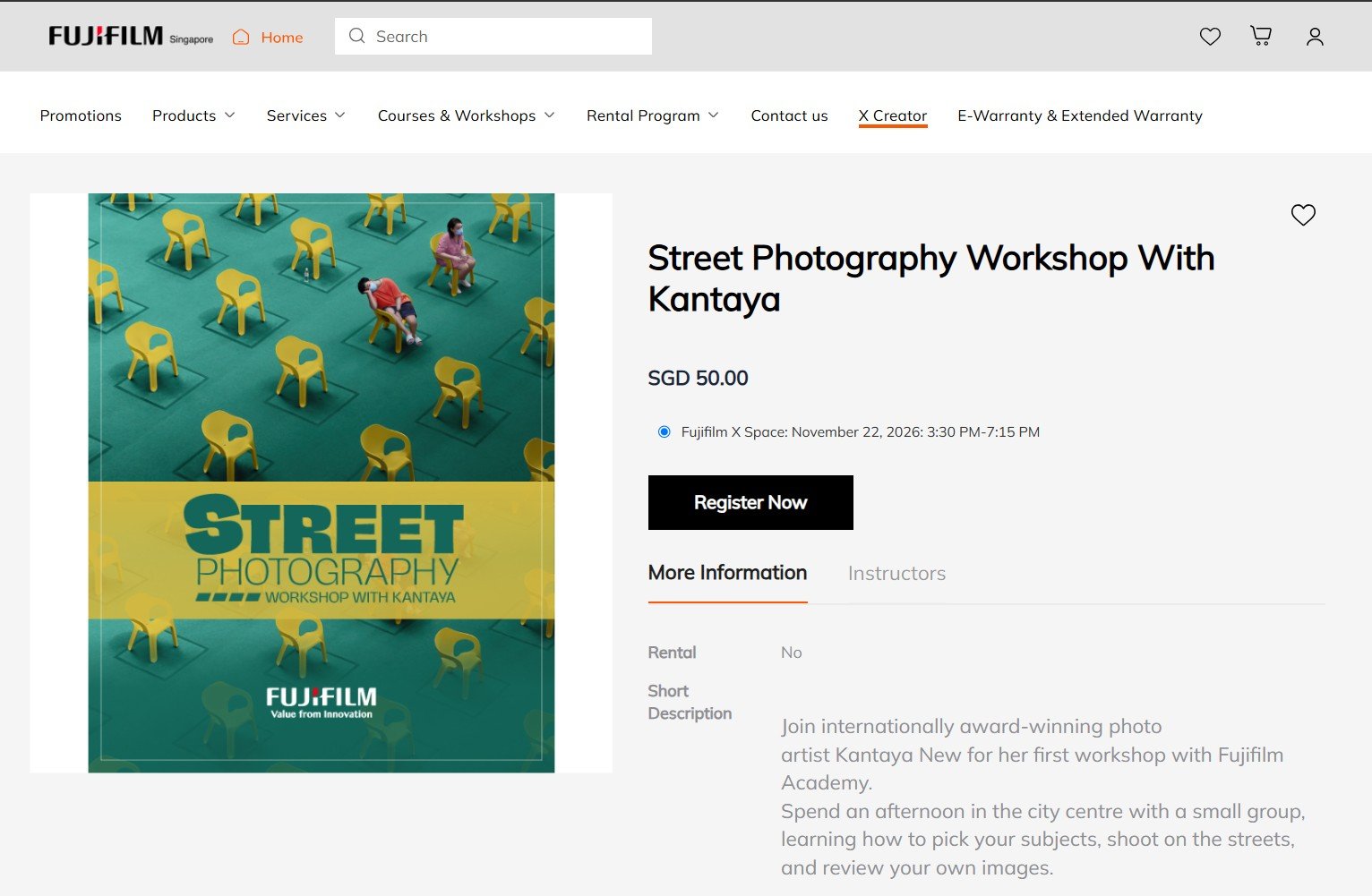Image resolution: width=1372 pixels, height=896 pixels.
Task: Open E-Warranty & Extended Warranty page
Action: [x=1080, y=115]
